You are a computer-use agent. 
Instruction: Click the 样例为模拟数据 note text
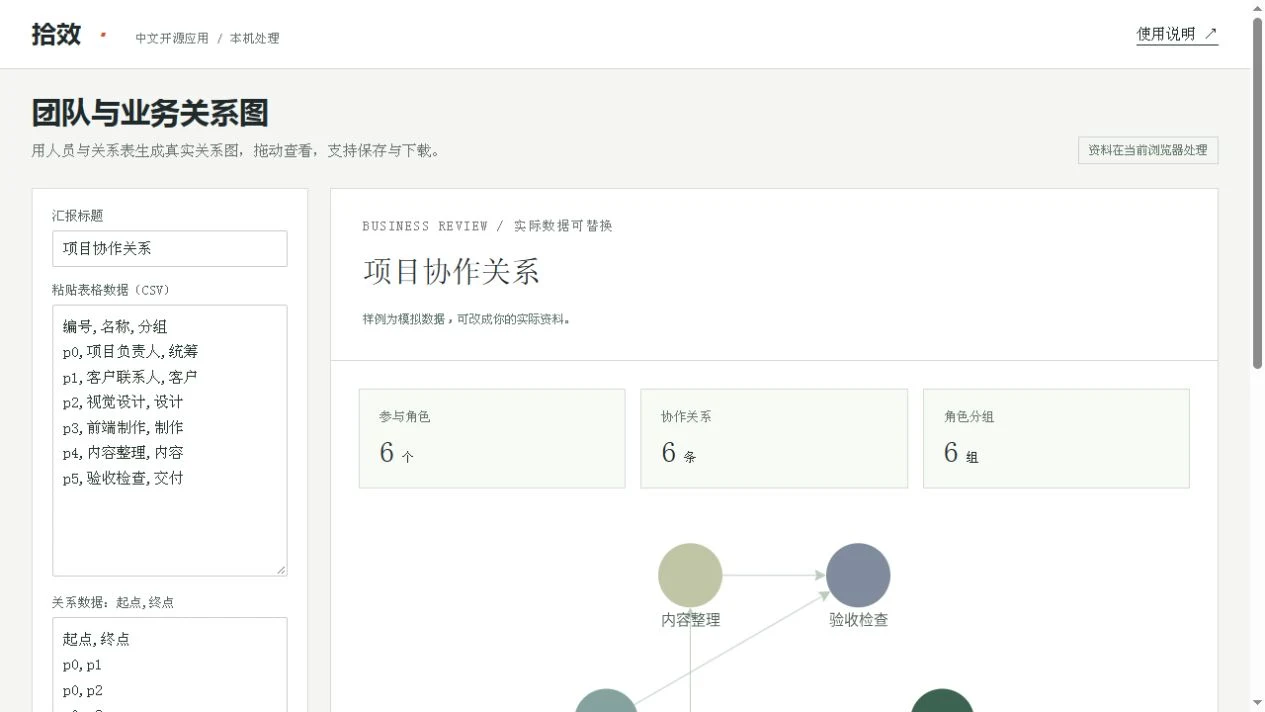467,320
